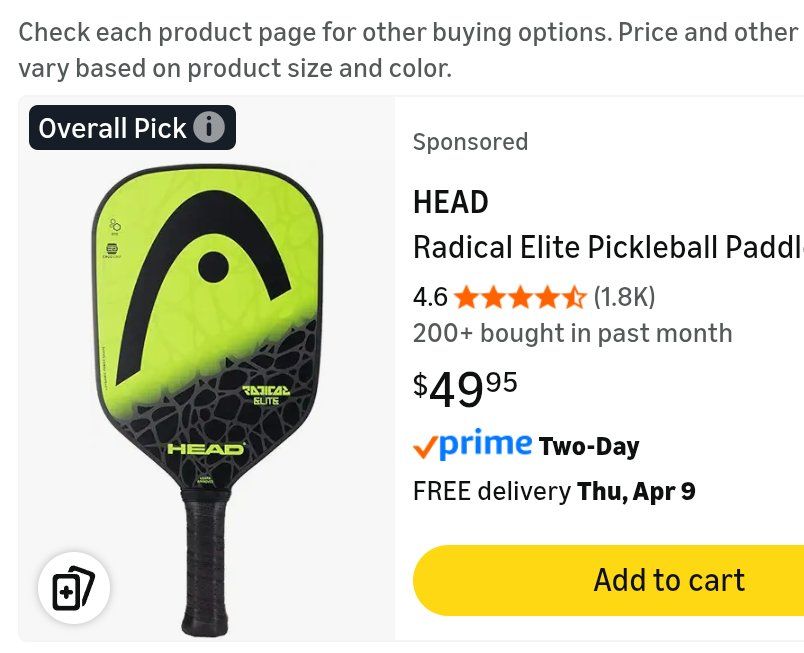The width and height of the screenshot is (804, 653).
Task: Click the half-filled fifth star
Action: tap(574, 297)
